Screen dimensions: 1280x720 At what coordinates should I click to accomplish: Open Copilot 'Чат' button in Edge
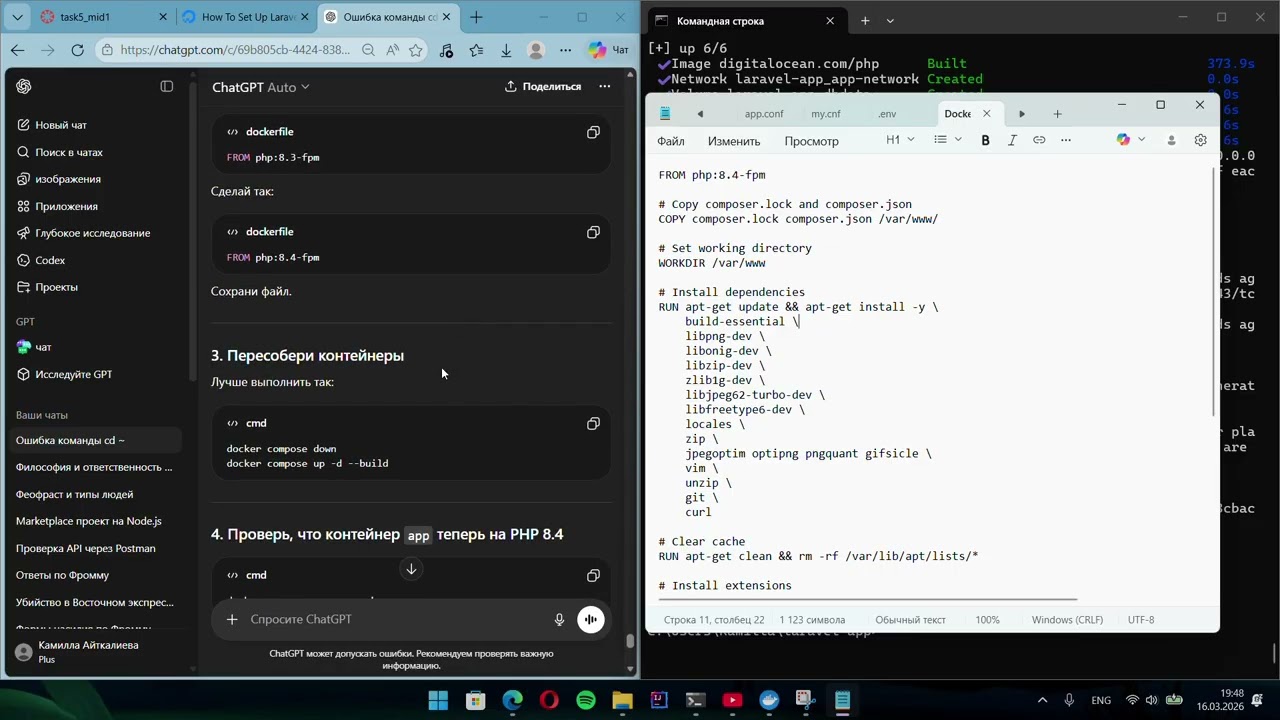(x=609, y=50)
